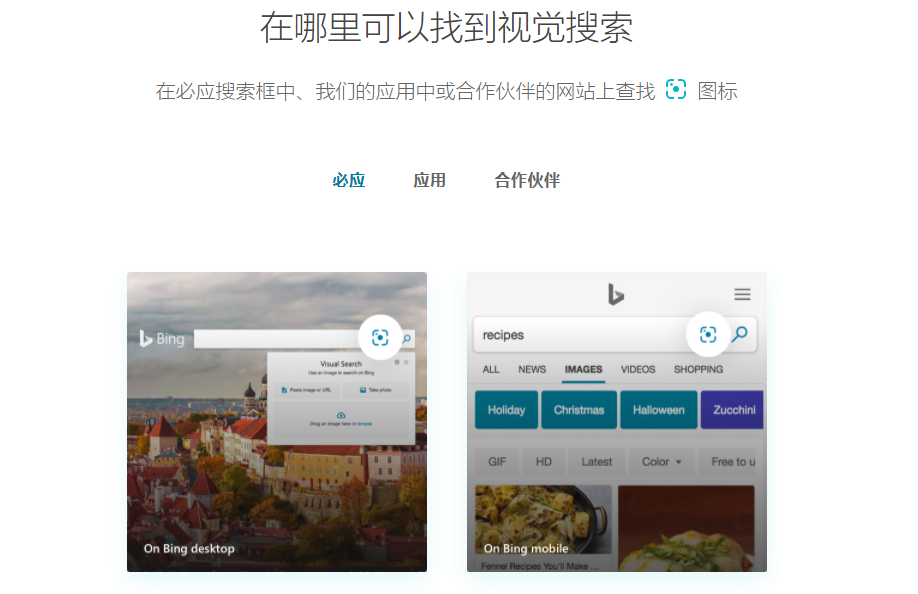Select the VIDEOS tab on mobile
The width and height of the screenshot is (918, 594).
pyautogui.click(x=638, y=369)
